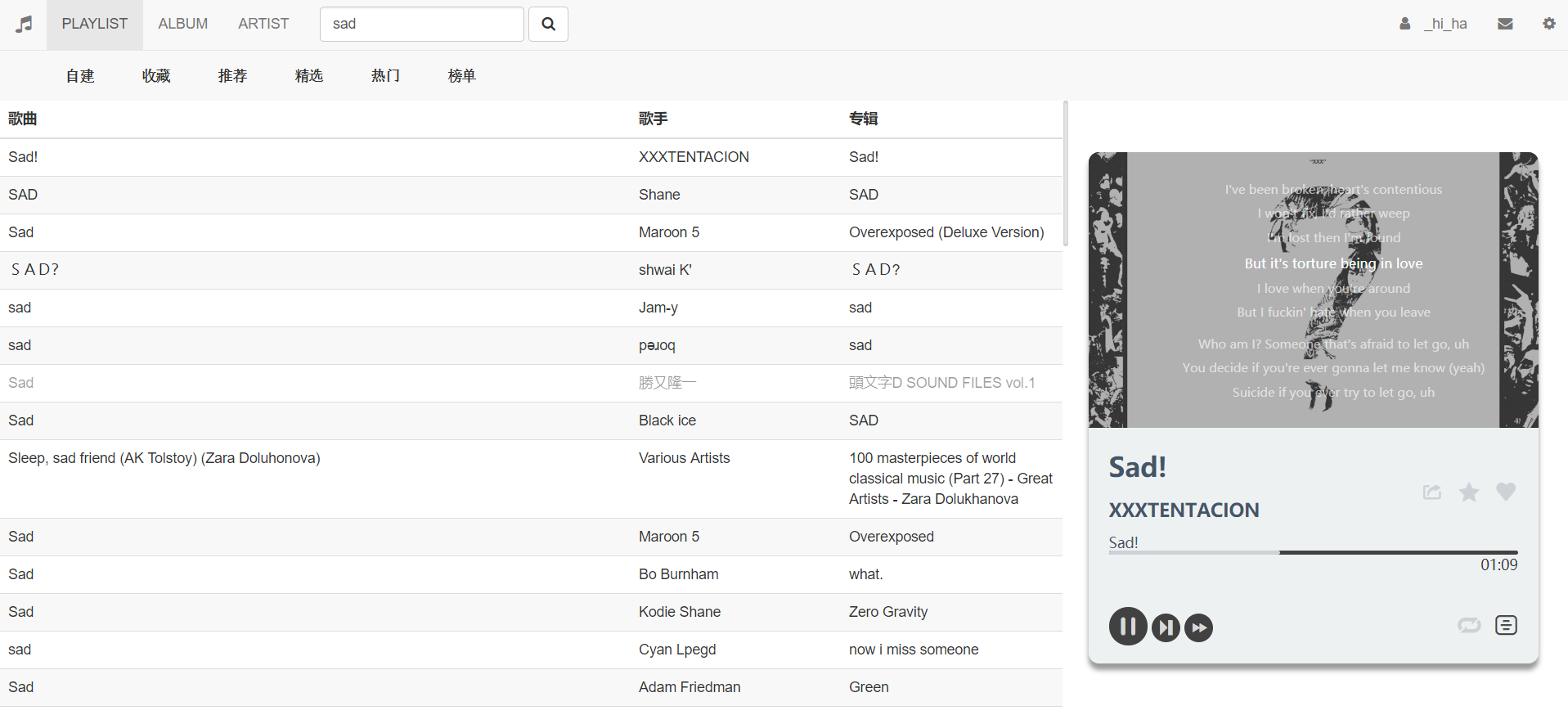The image size is (1568, 724).
Task: Open the user profile icon beside _hi_ha
Action: (x=1404, y=24)
